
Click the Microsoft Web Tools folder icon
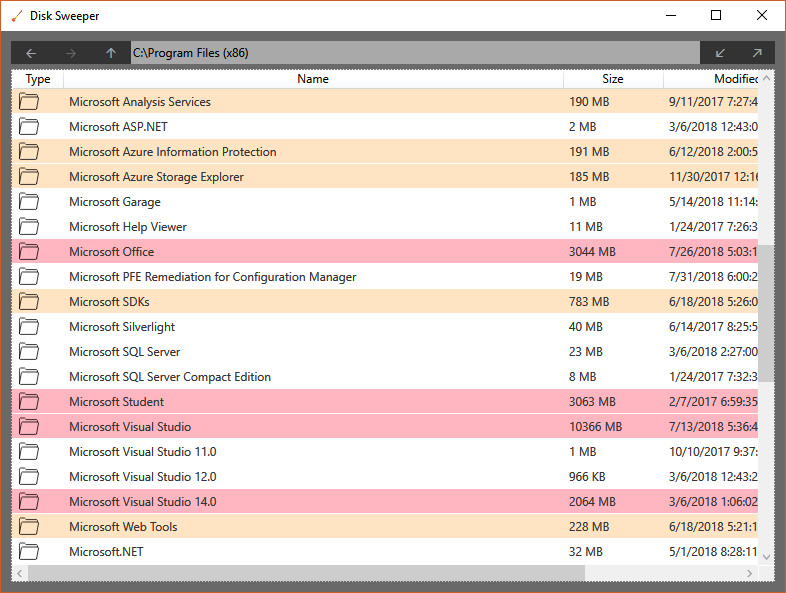(x=29, y=526)
